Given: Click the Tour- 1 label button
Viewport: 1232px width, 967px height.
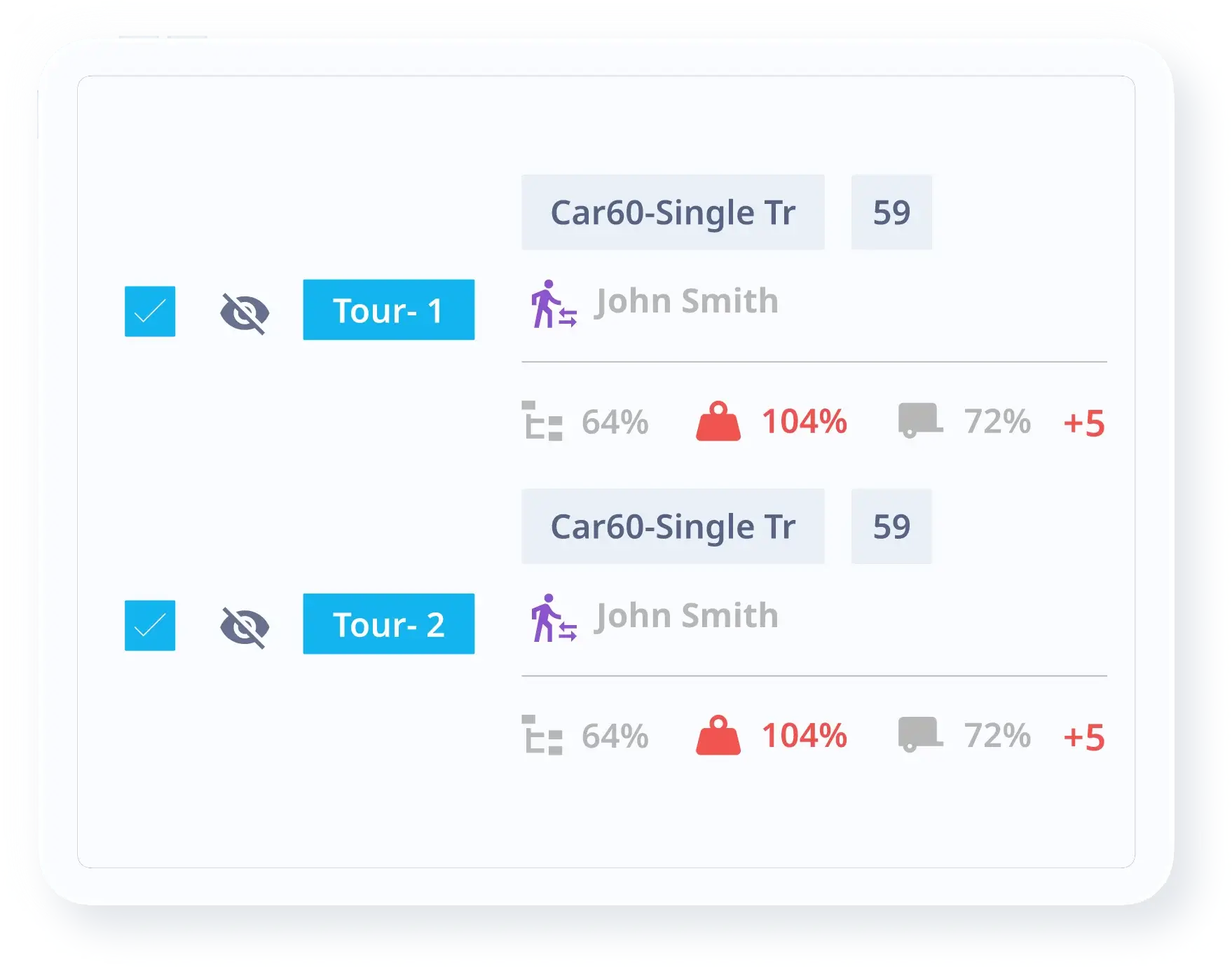Looking at the screenshot, I should [388, 310].
